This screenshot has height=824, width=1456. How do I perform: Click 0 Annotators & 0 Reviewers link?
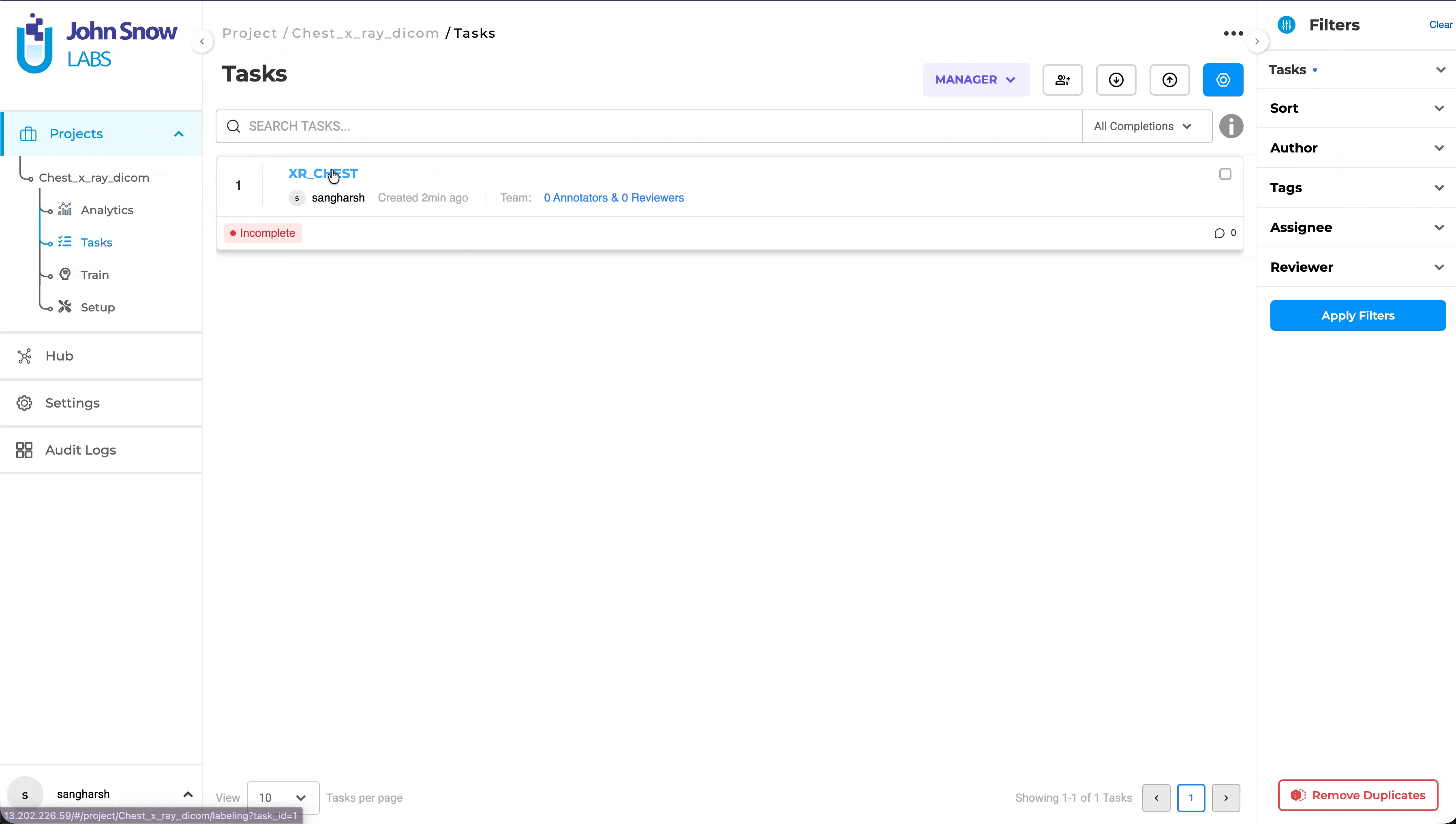click(614, 197)
